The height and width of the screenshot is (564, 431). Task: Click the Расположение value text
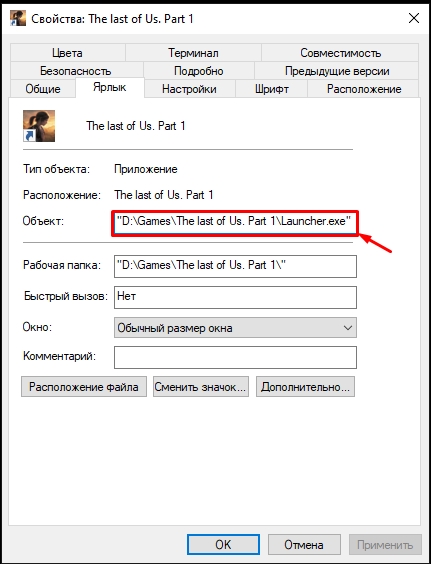click(164, 195)
